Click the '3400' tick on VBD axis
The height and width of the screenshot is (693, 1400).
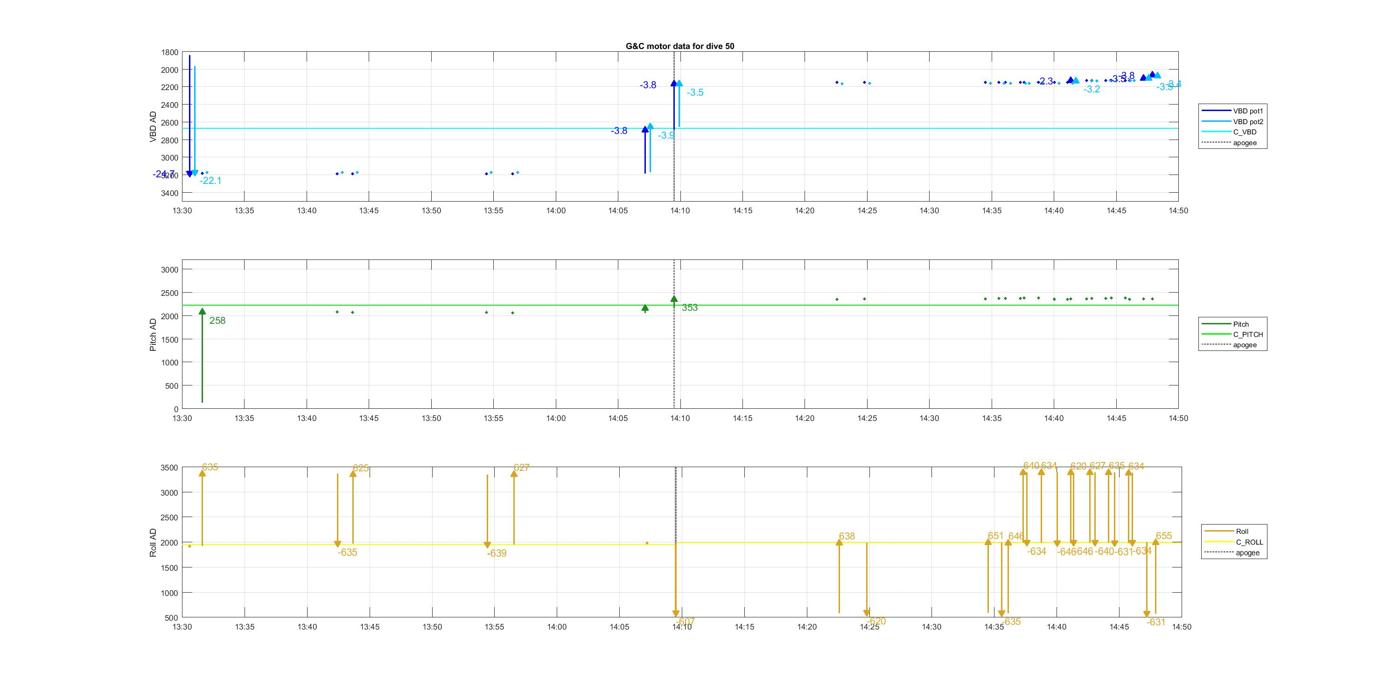169,193
